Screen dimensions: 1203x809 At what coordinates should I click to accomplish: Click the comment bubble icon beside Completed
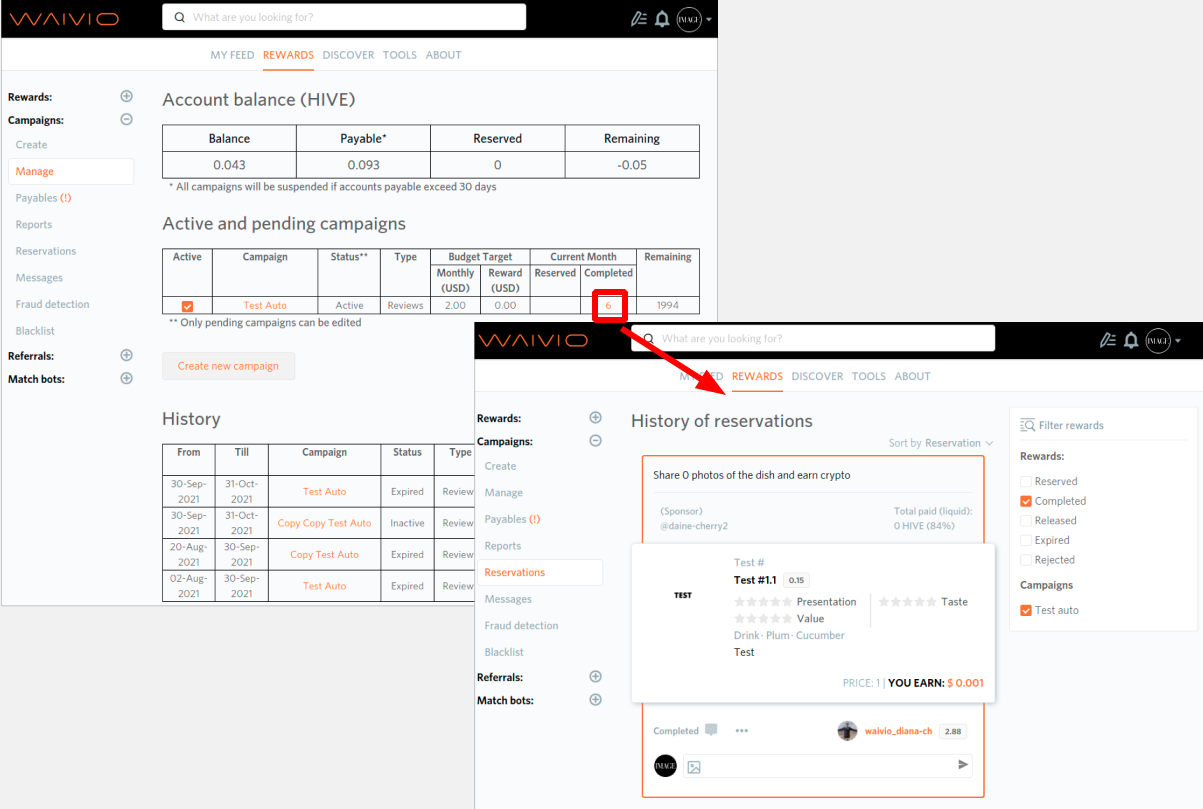(711, 730)
